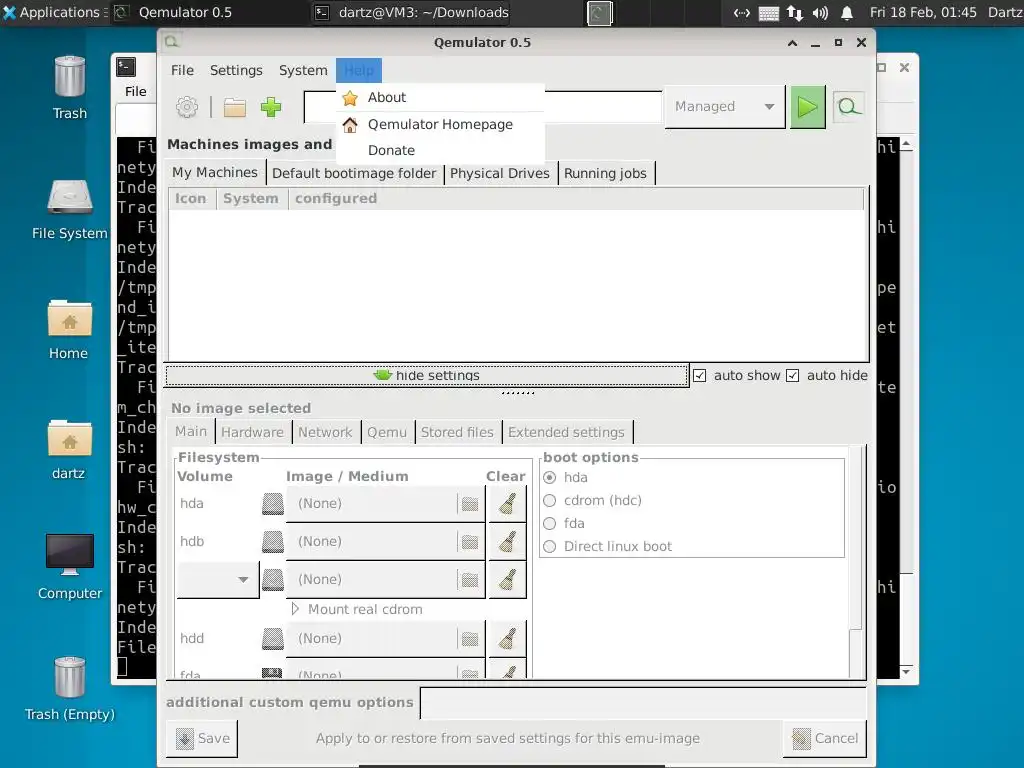Open the Network settings tab
Image resolution: width=1024 pixels, height=768 pixels.
coord(325,432)
